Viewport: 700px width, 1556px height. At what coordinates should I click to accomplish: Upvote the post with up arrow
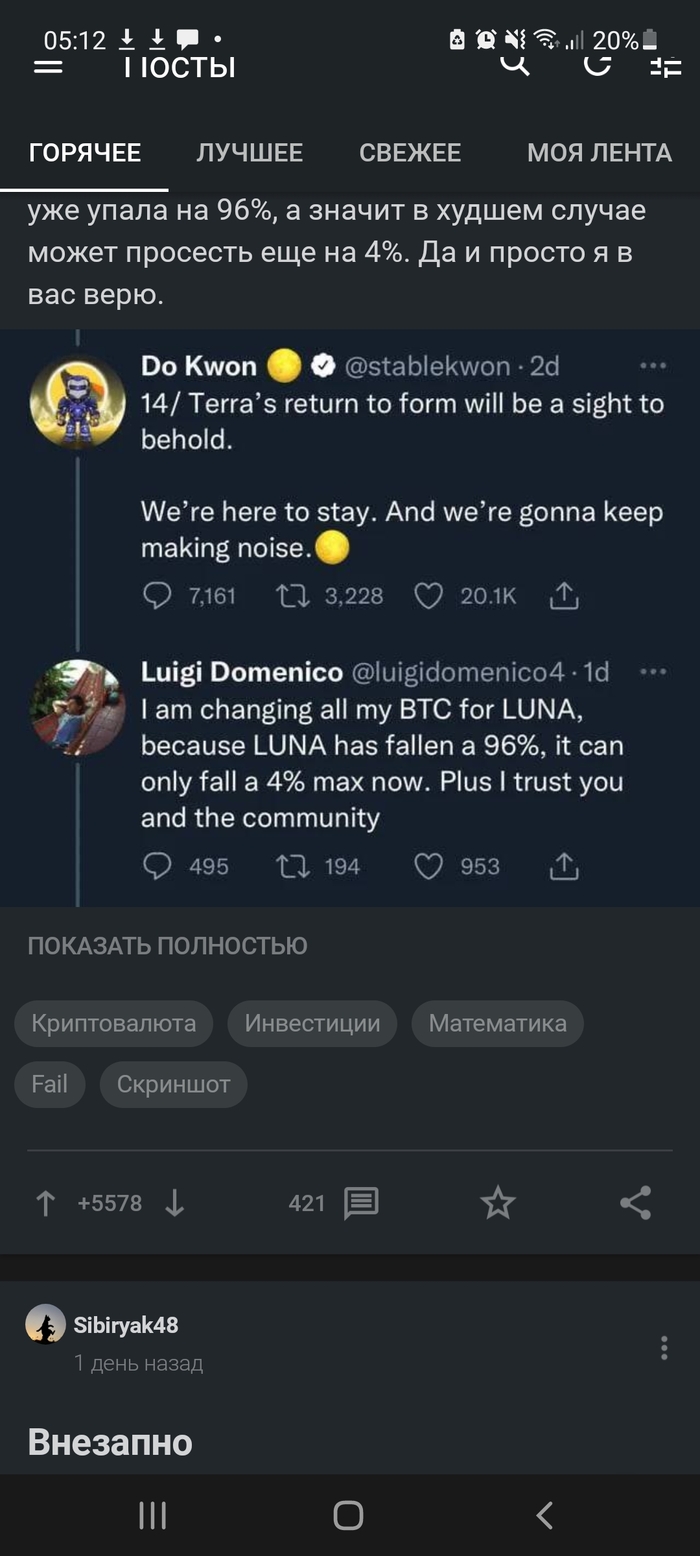45,1202
